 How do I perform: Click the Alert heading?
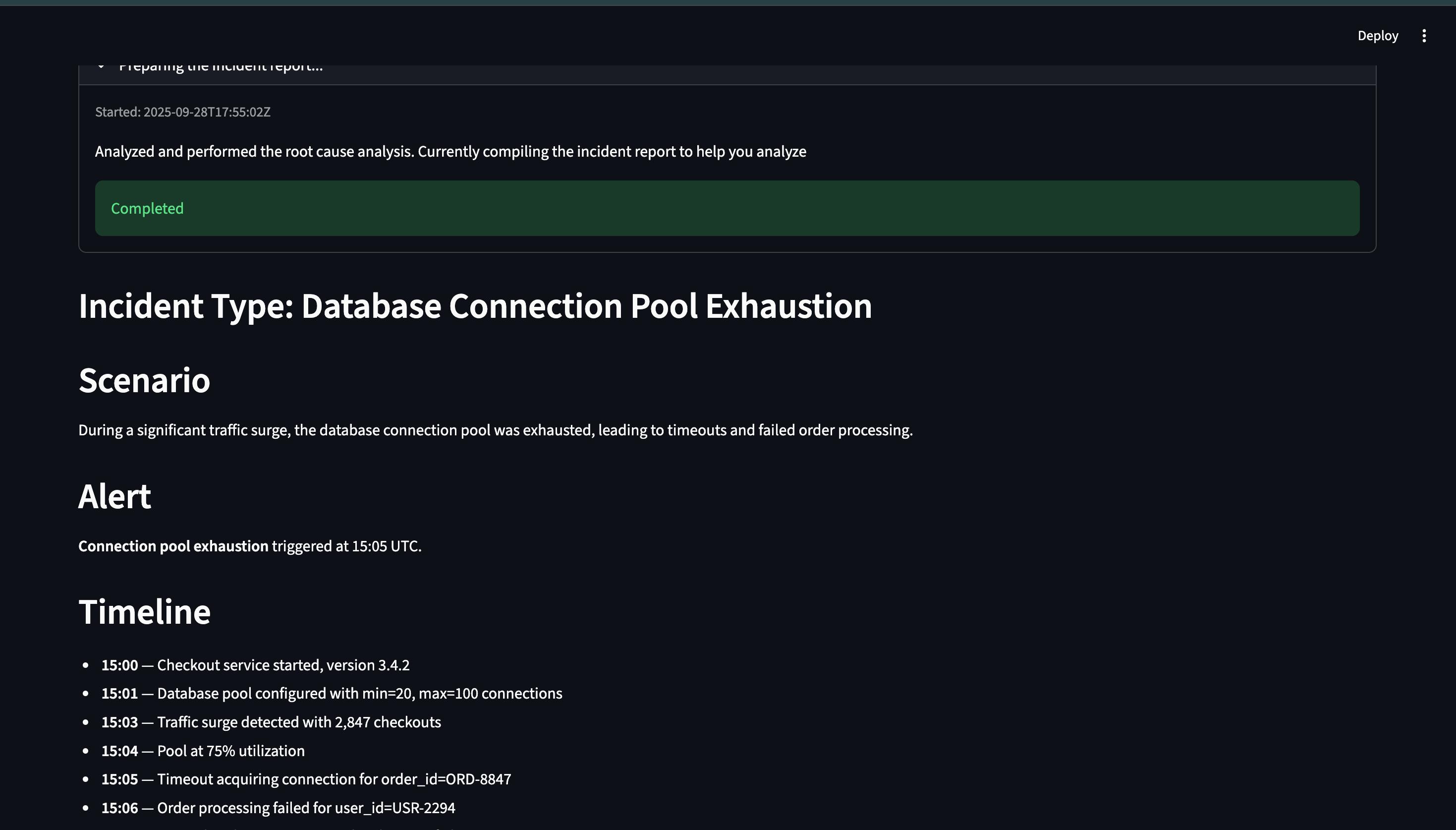click(x=114, y=496)
